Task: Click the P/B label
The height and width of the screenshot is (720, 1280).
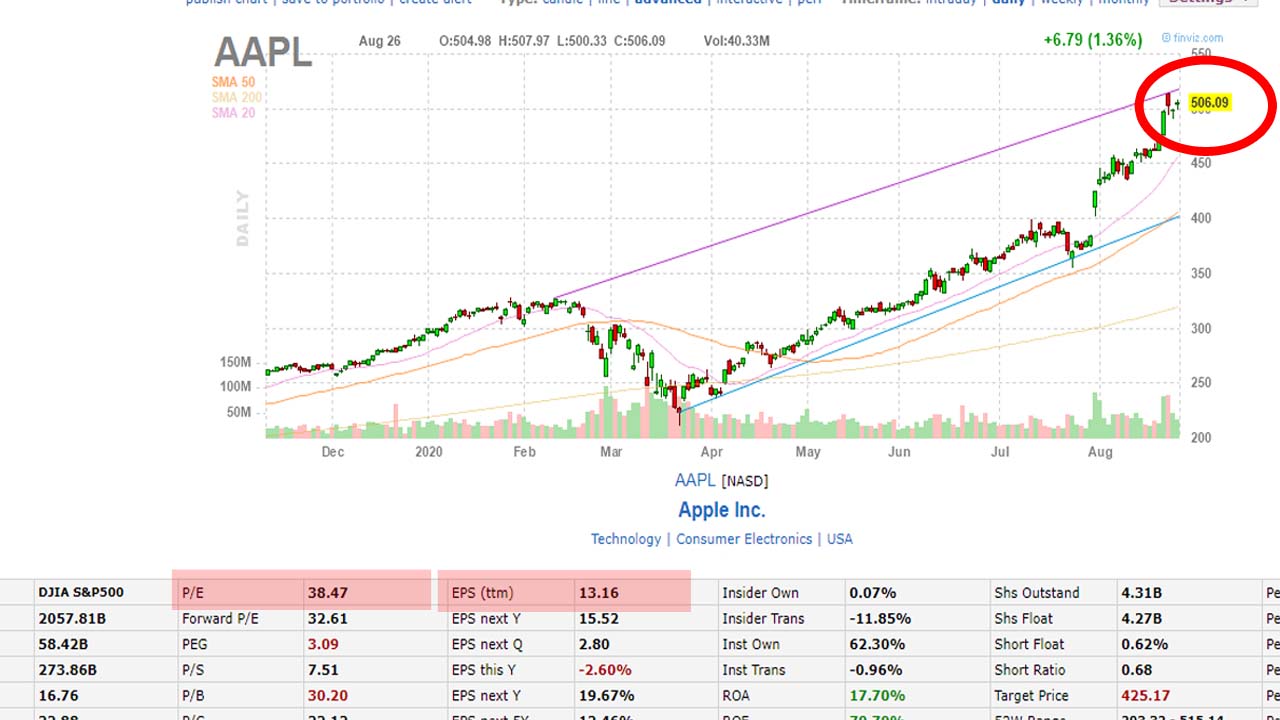Action: [192, 696]
